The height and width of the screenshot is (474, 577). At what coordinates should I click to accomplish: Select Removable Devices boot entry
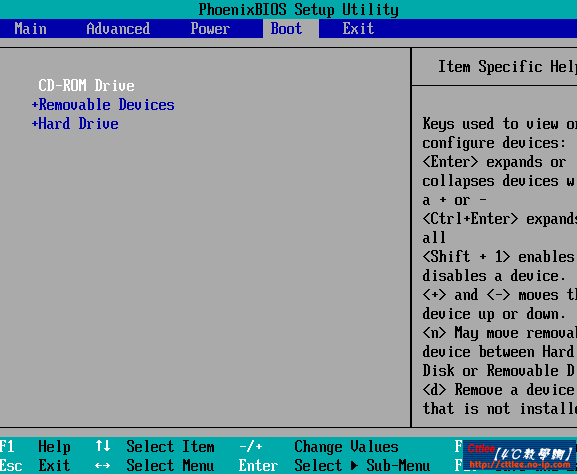(x=107, y=105)
